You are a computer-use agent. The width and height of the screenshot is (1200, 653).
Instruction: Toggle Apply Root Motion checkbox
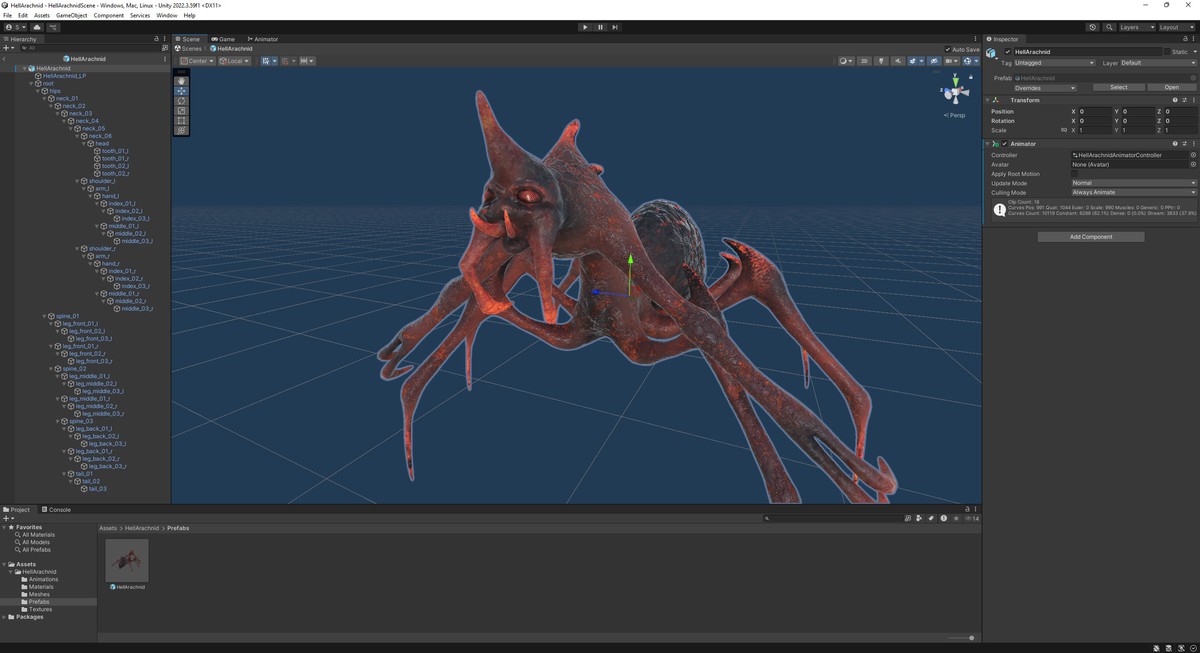[x=1075, y=174]
